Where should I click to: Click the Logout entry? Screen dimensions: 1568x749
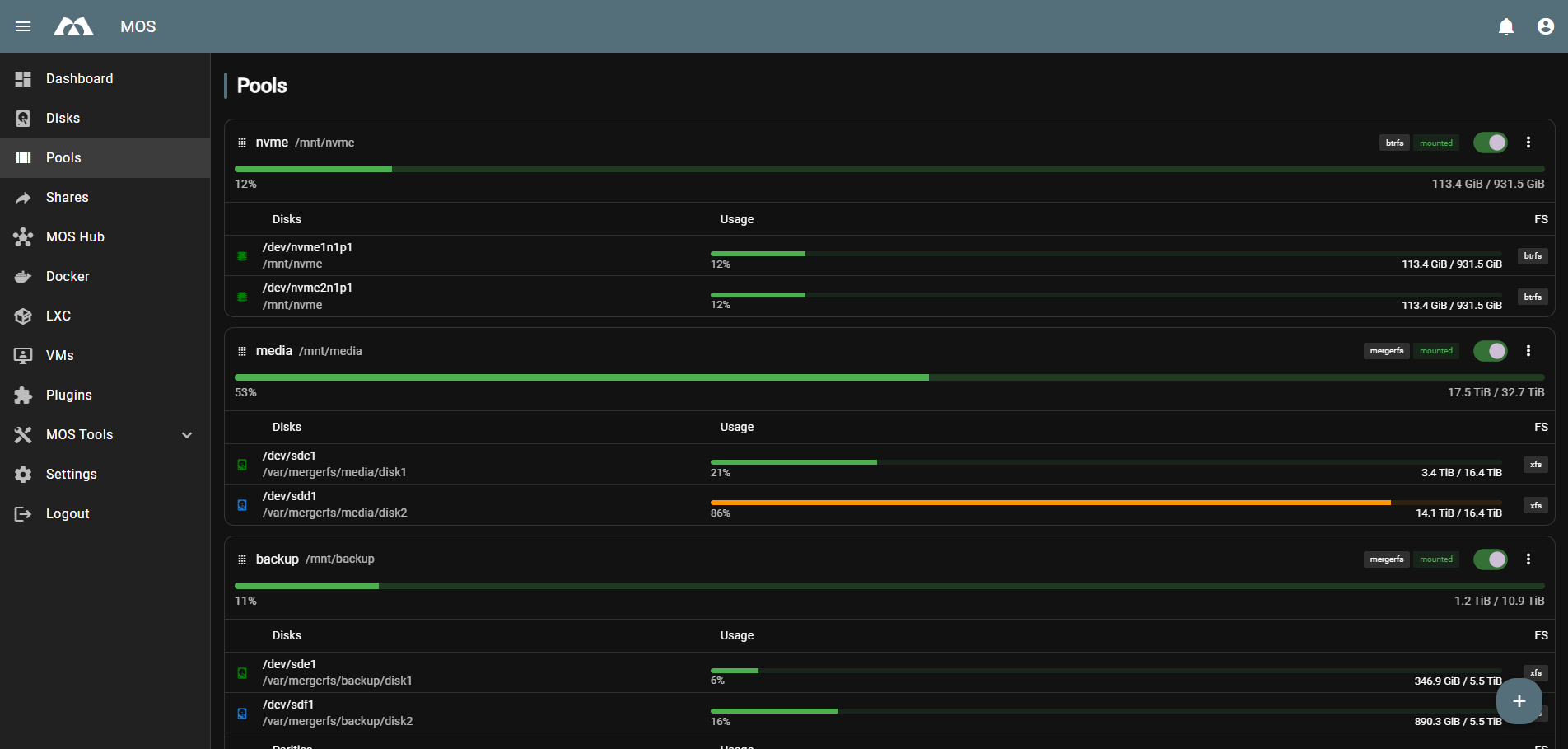pyautogui.click(x=67, y=513)
